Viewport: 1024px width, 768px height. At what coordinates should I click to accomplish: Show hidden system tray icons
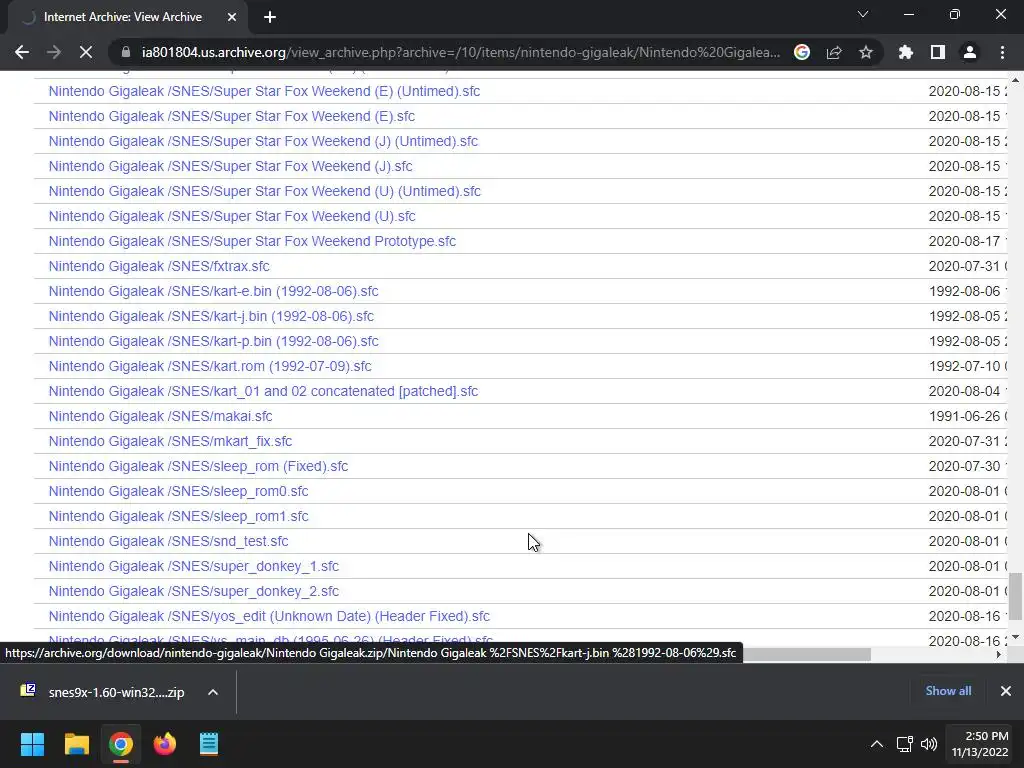876,744
